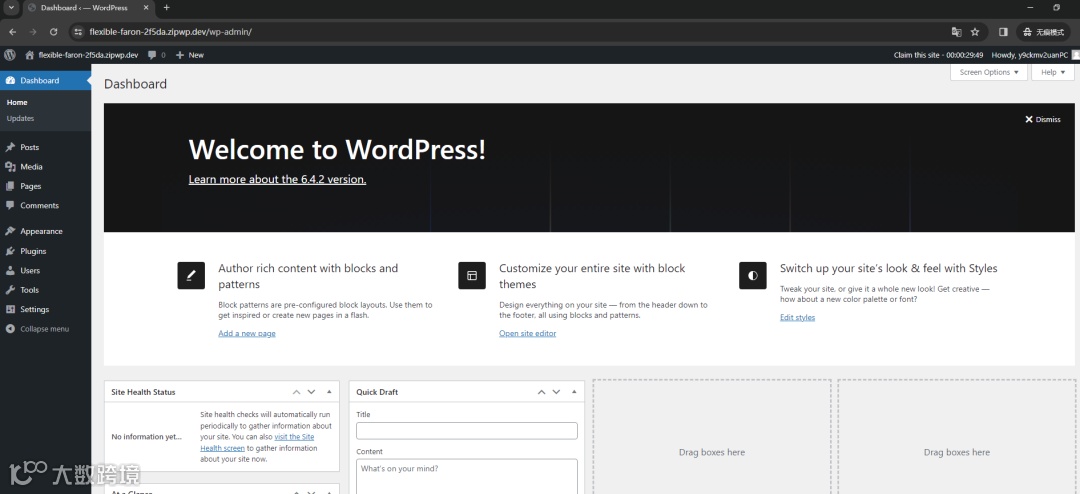Screen dimensions: 1080x494
Task: Toggle the browser side panel icon
Action: tap(1004, 32)
